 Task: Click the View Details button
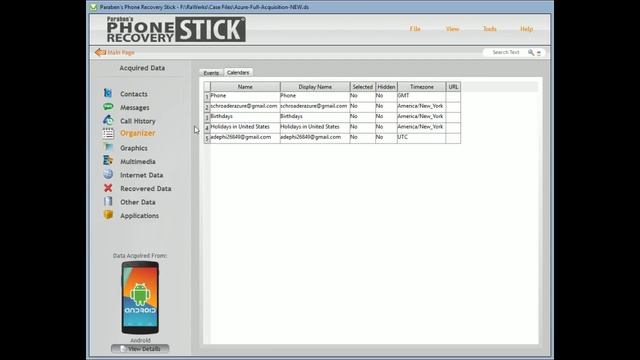(x=140, y=349)
